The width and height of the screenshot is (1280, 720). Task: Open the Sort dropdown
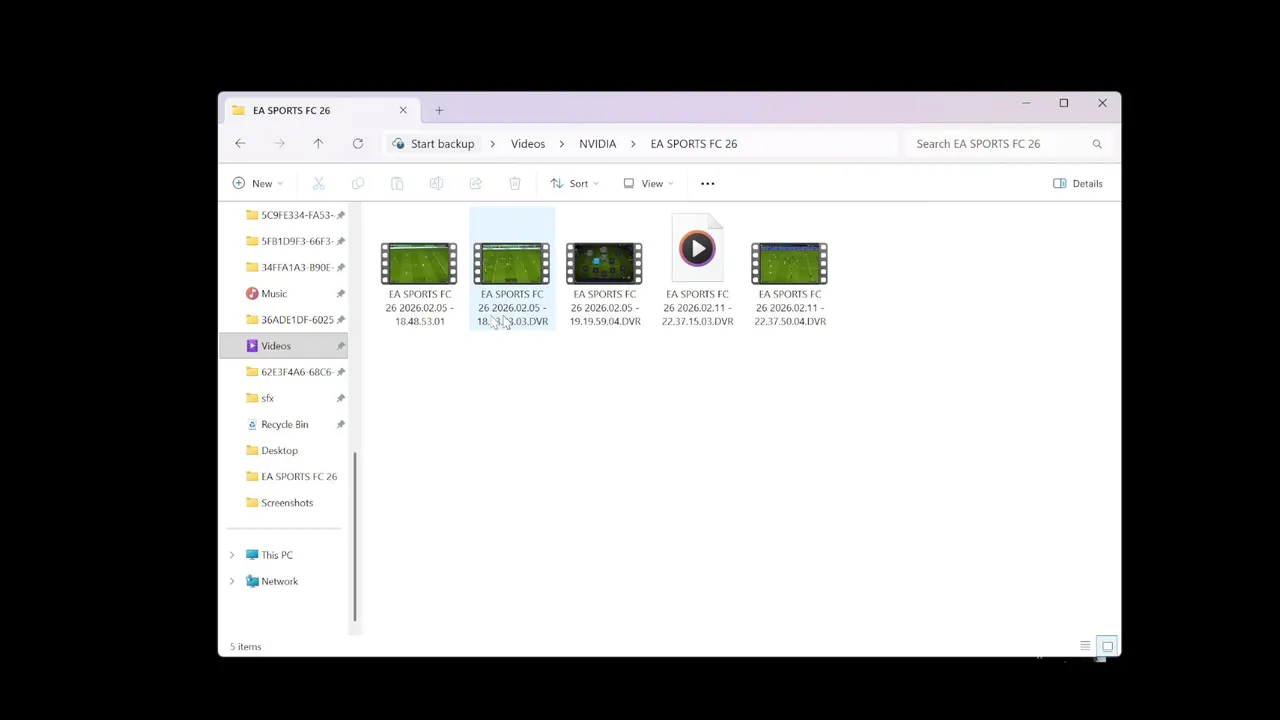(x=574, y=183)
